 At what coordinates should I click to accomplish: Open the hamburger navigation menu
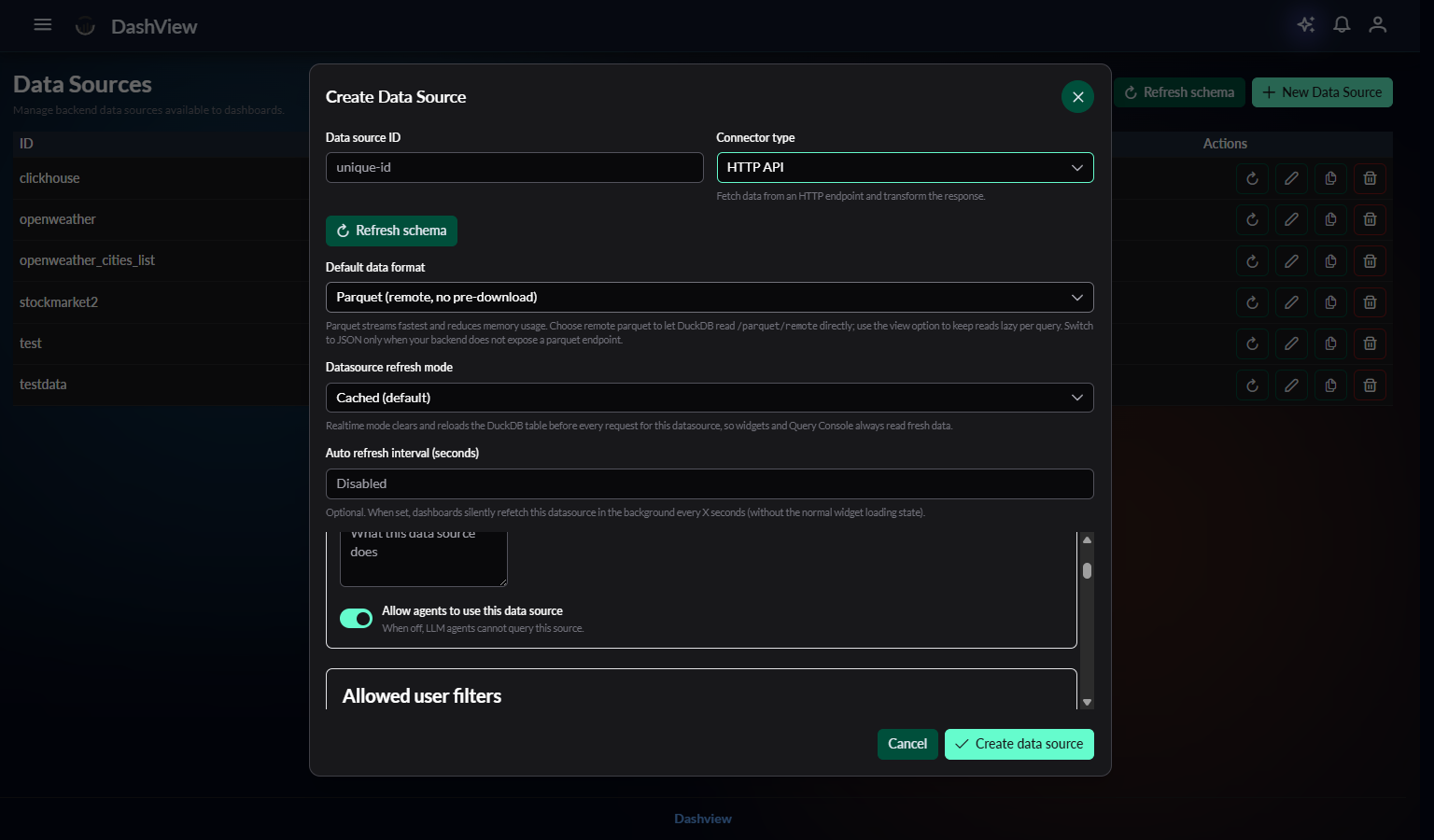[43, 25]
